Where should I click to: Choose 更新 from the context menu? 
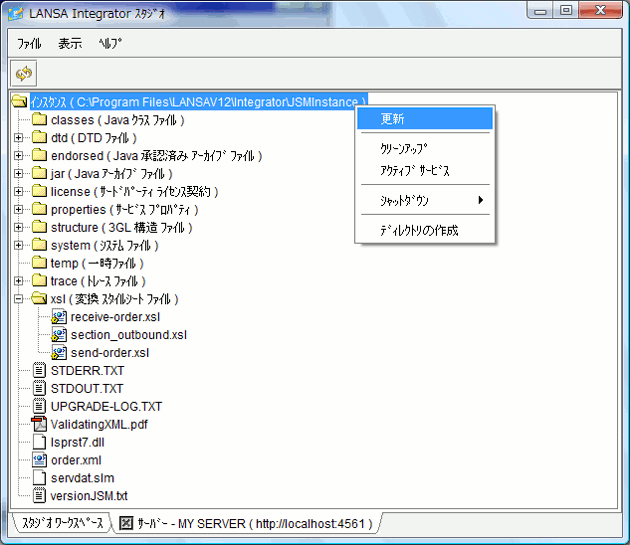point(425,119)
